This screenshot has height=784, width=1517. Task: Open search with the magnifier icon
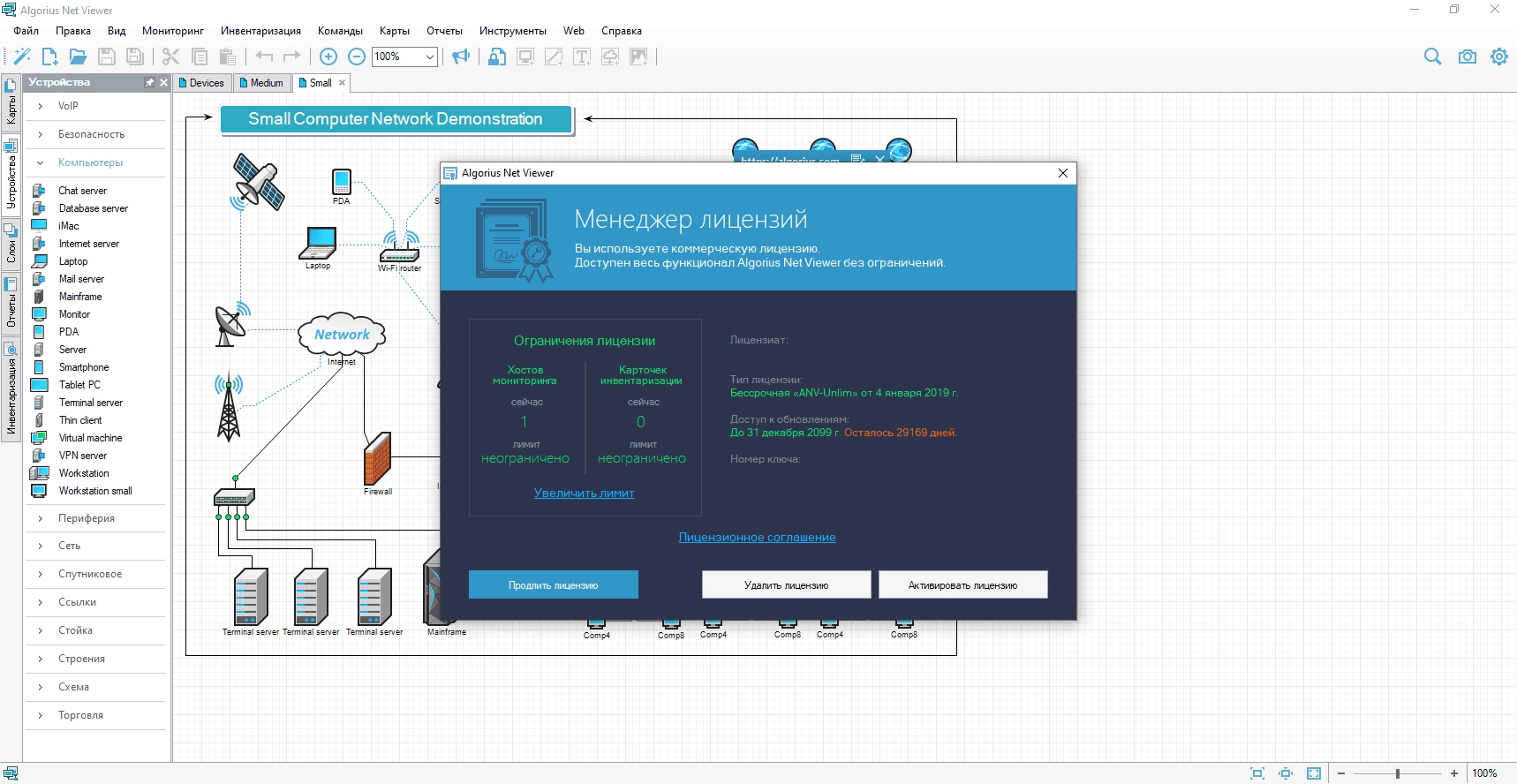click(x=1433, y=57)
